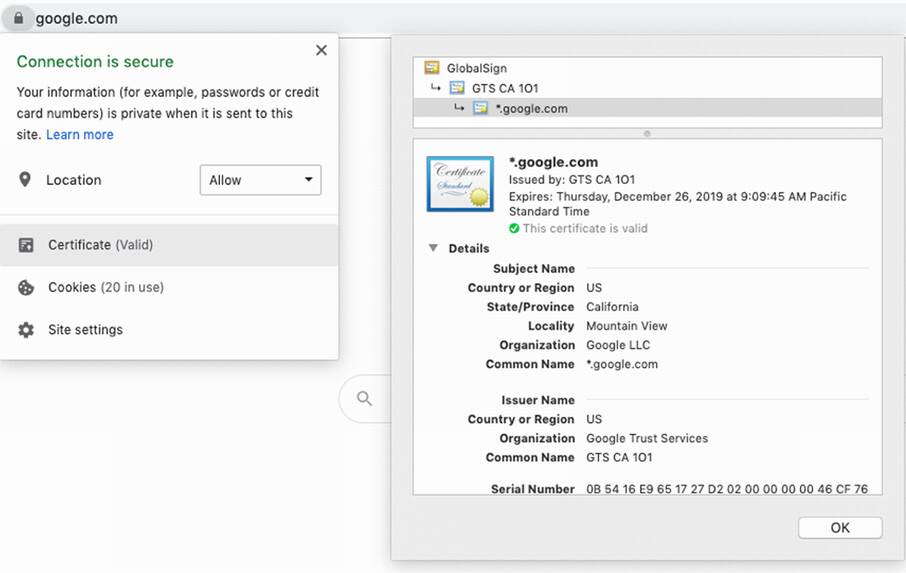This screenshot has width=906, height=573.
Task: Click the google.com address bar text
Action: (76, 18)
